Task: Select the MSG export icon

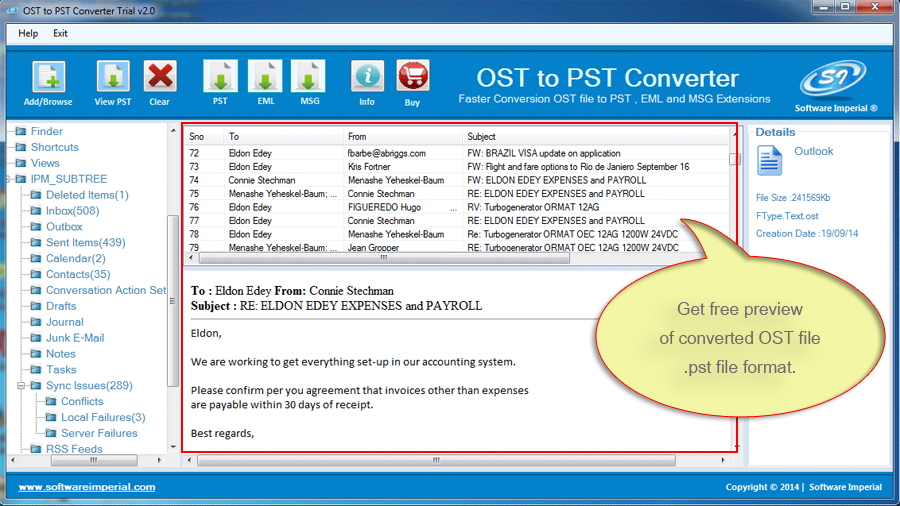Action: pos(309,76)
